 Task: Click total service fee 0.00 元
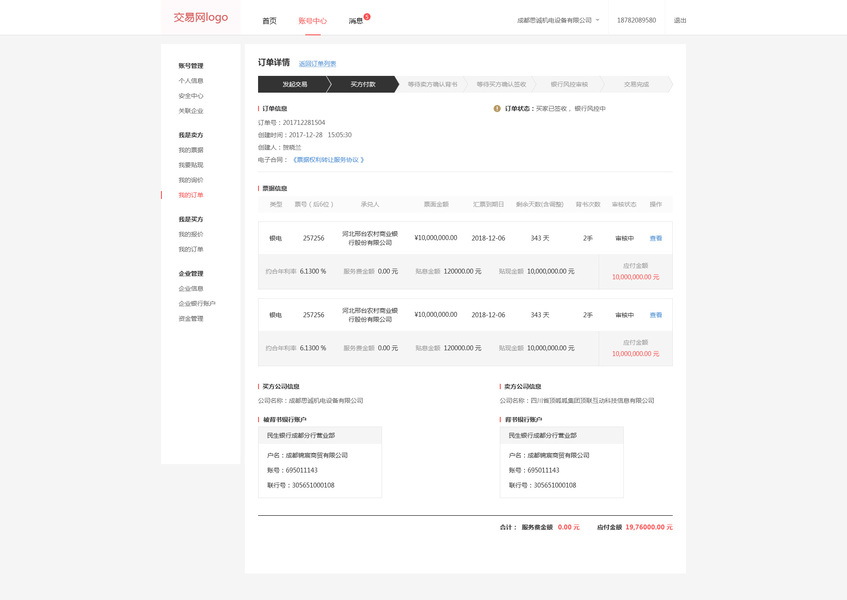click(x=568, y=527)
